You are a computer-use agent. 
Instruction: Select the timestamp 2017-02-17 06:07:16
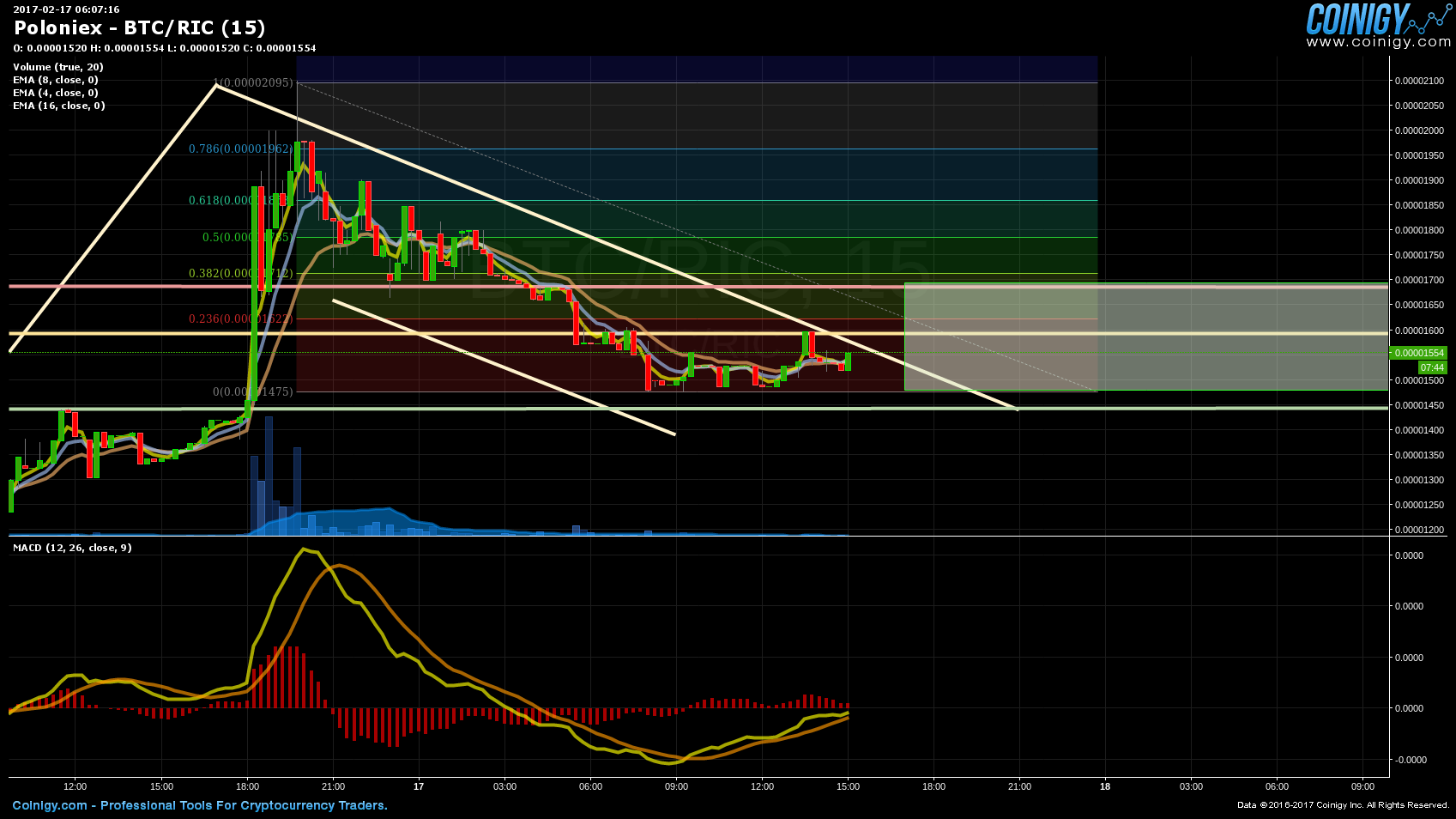[x=66, y=9]
